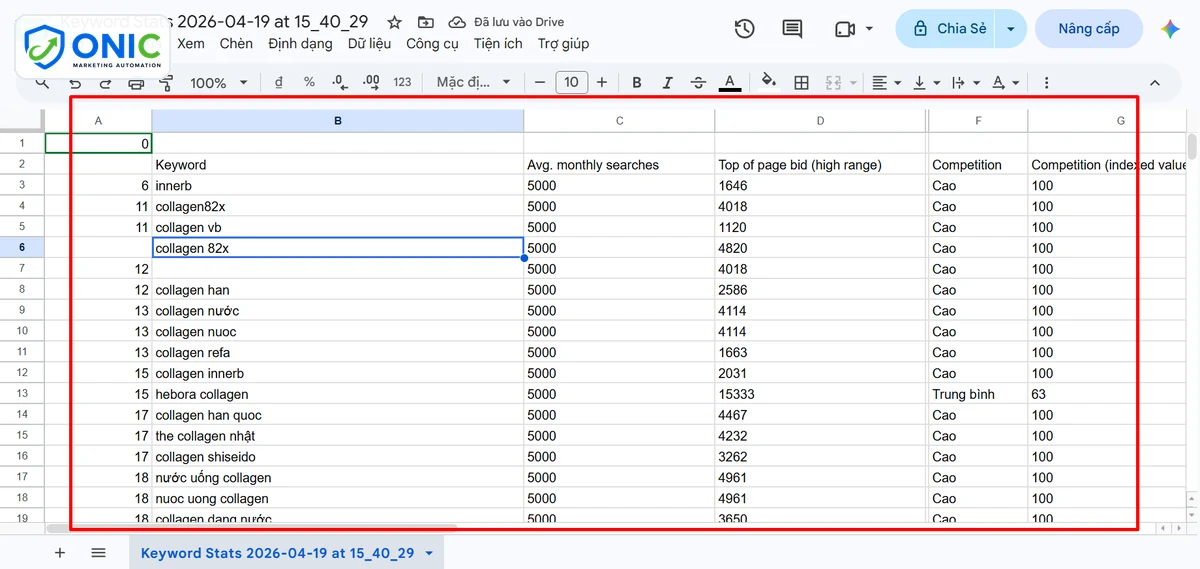The height and width of the screenshot is (569, 1200).
Task: Open the three-dot more toolbar options
Action: [x=1046, y=83]
